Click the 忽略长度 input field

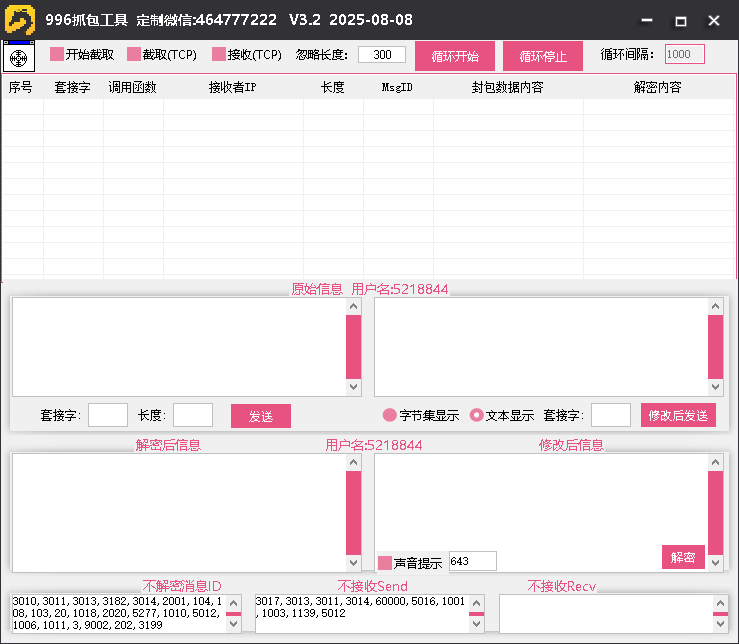382,55
